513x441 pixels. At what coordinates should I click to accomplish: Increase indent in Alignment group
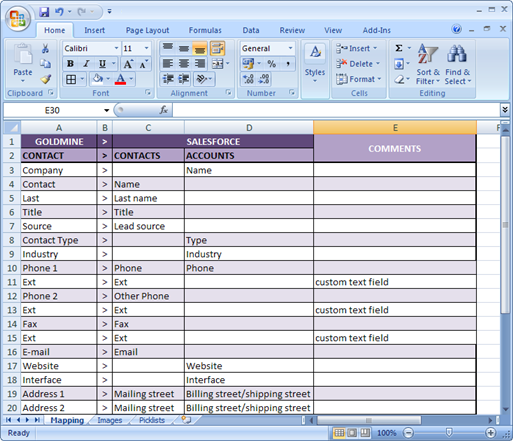tap(184, 79)
